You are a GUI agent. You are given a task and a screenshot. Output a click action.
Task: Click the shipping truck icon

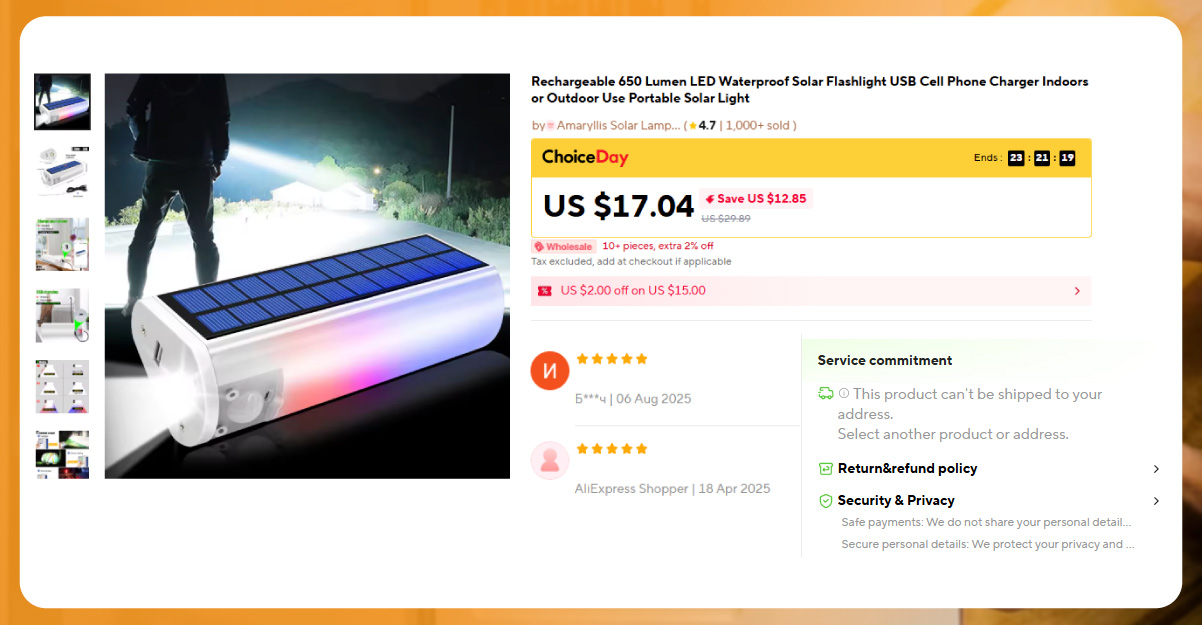pos(825,393)
